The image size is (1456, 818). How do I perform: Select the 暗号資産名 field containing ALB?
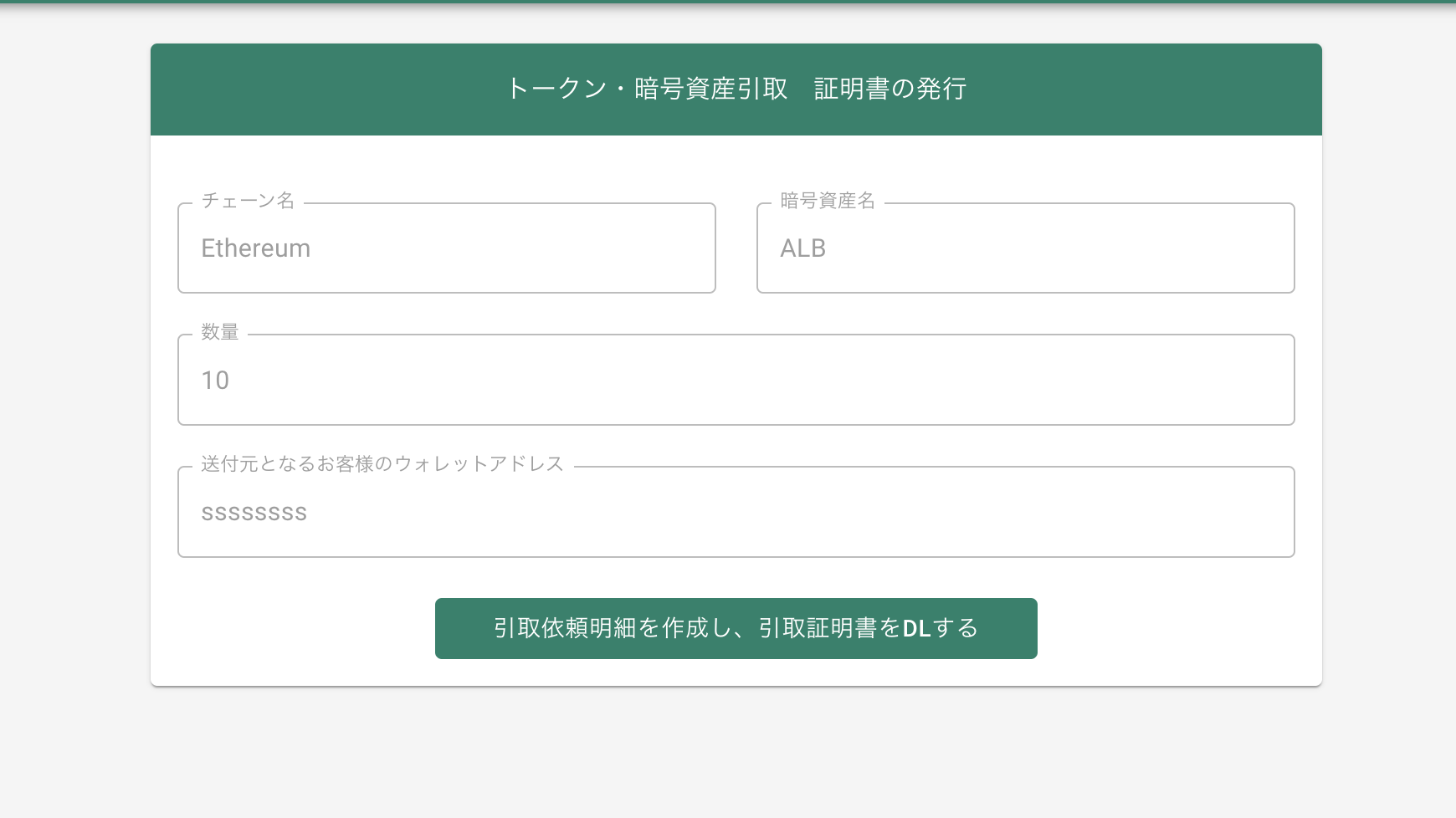click(1025, 248)
